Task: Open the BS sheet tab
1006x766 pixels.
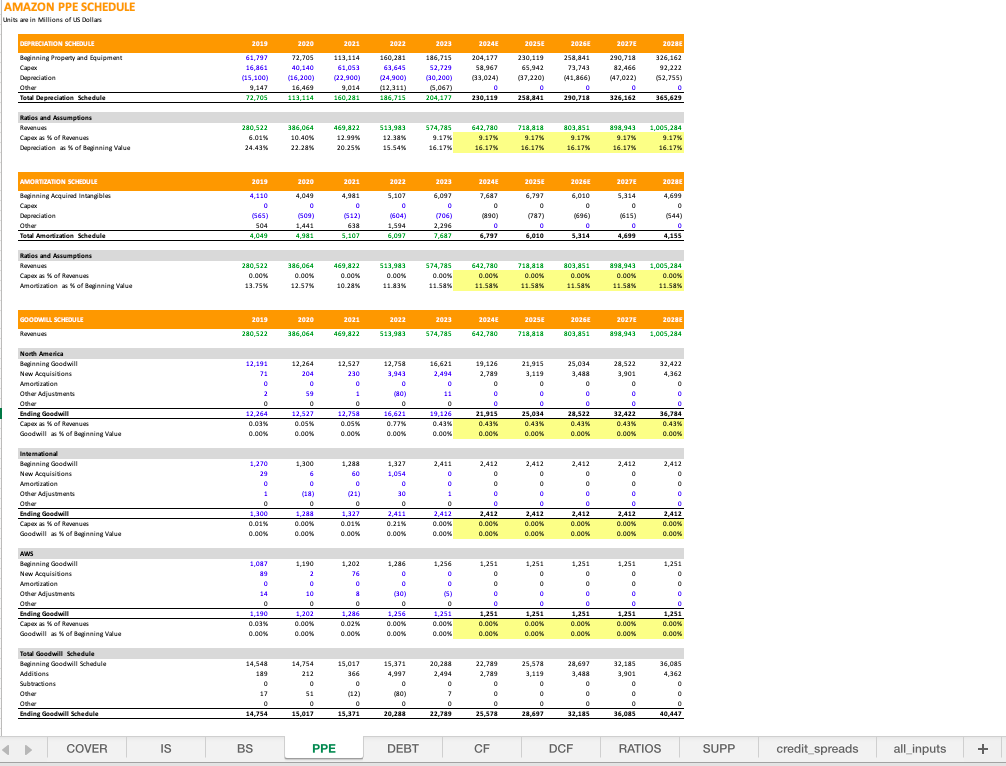Action: pyautogui.click(x=244, y=749)
